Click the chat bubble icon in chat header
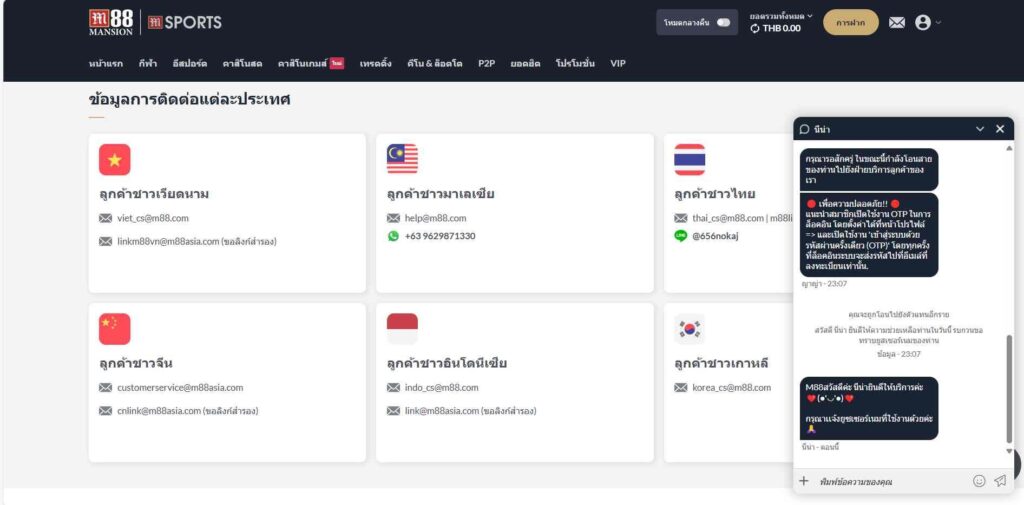The width and height of the screenshot is (1024, 505). click(805, 129)
